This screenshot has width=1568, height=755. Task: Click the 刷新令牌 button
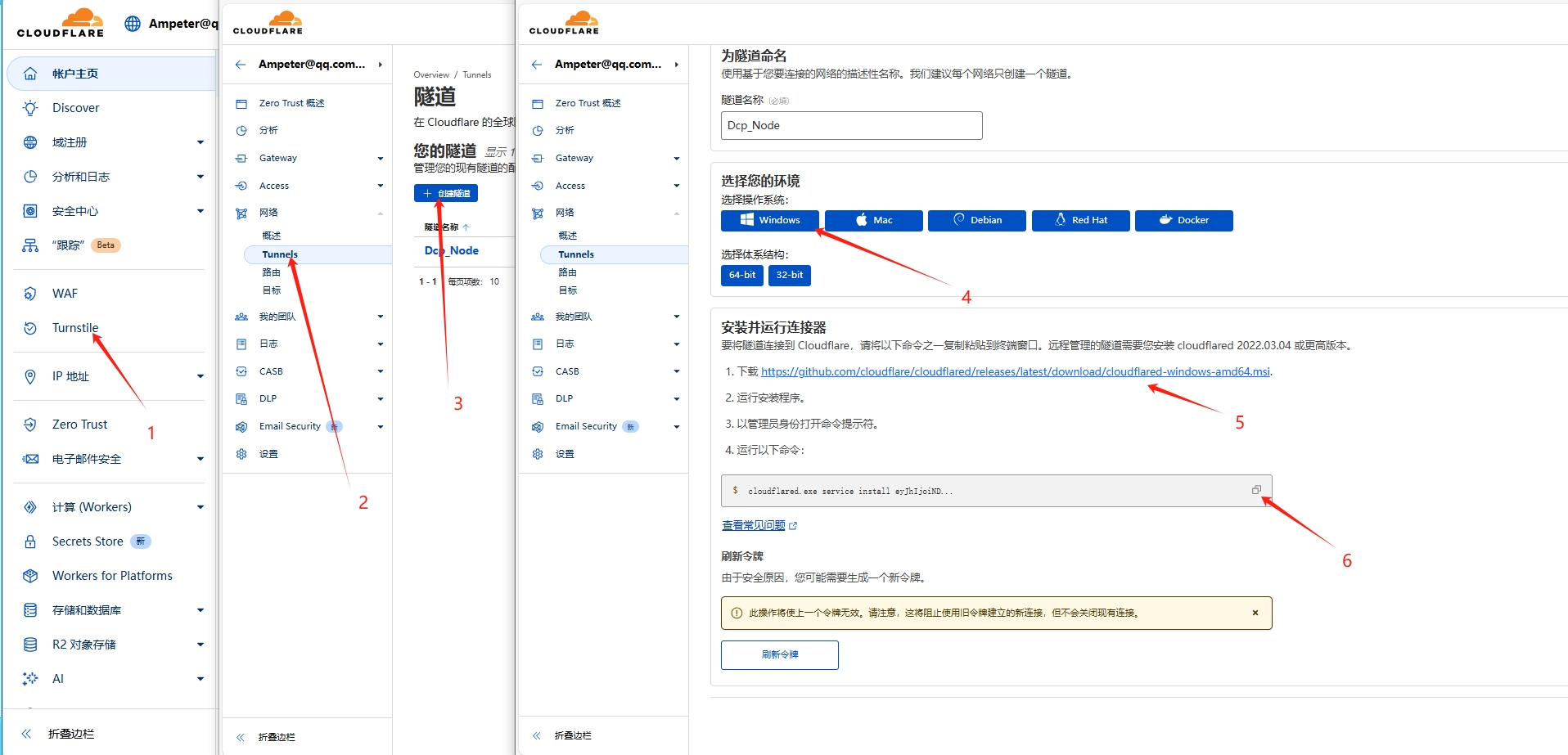tap(780, 655)
